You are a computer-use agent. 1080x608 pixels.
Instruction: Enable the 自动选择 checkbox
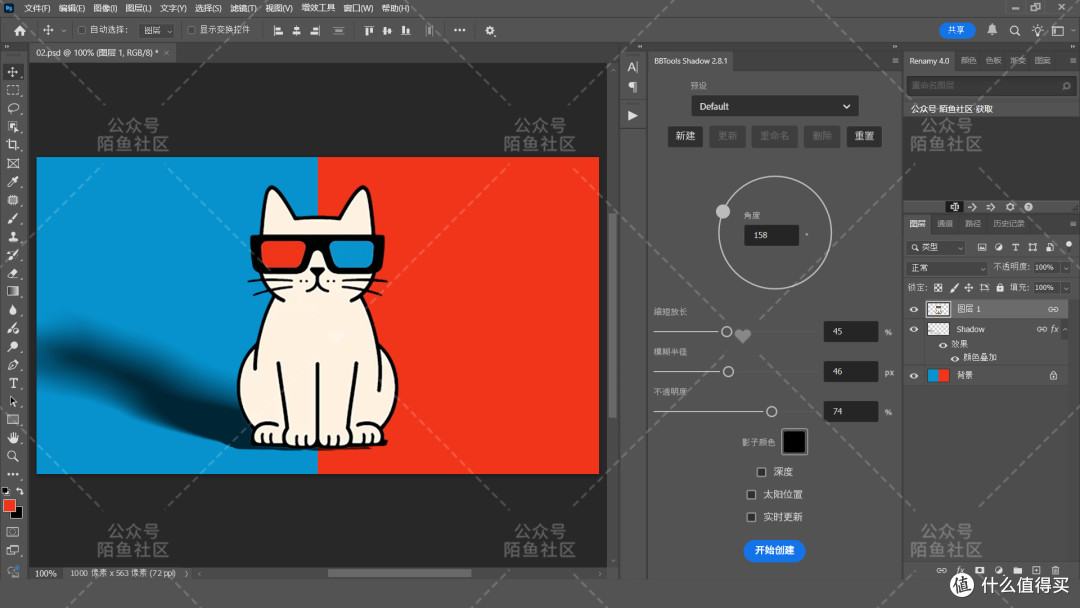point(82,30)
